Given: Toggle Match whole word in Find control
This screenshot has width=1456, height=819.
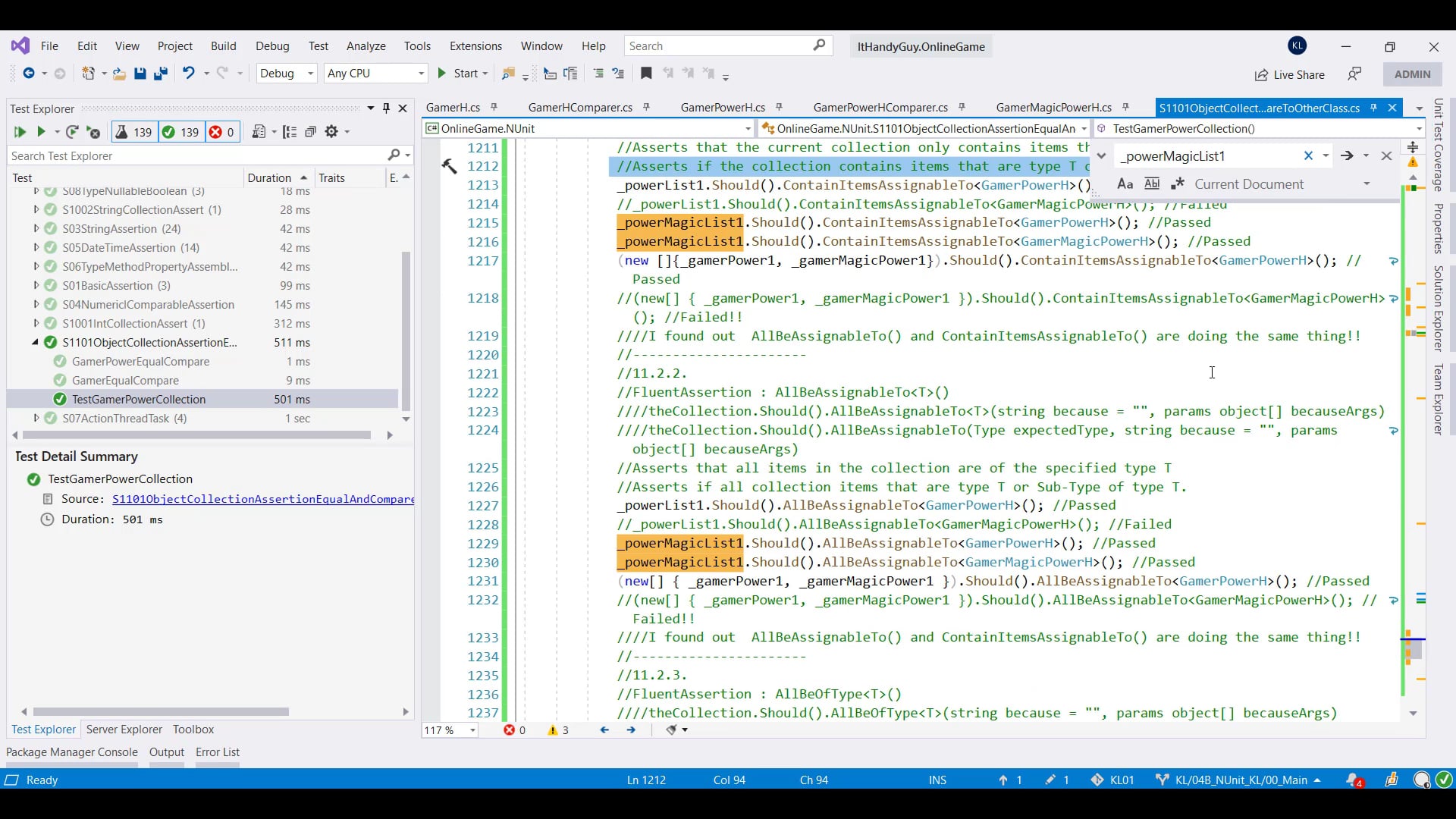Looking at the screenshot, I should (x=1152, y=184).
